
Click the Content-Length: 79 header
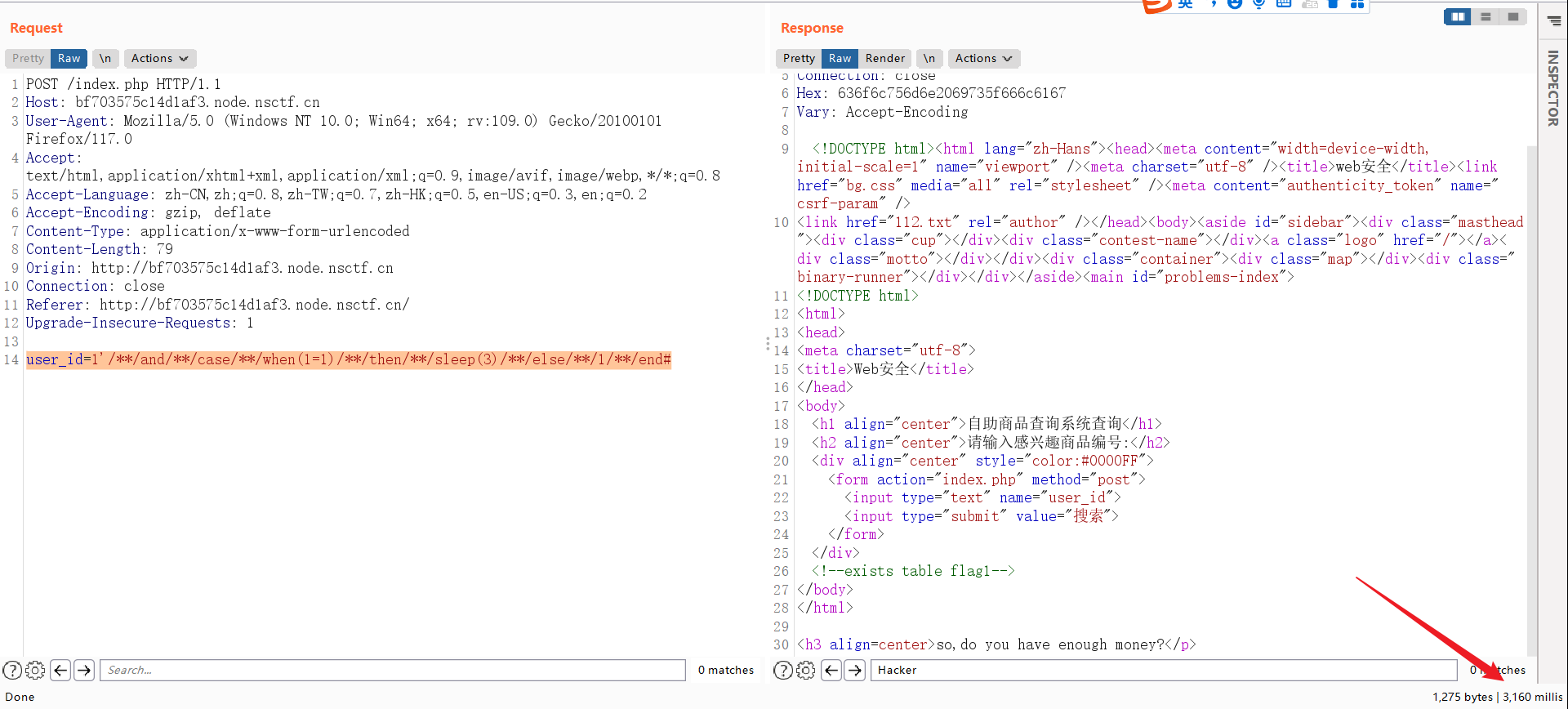(100, 249)
